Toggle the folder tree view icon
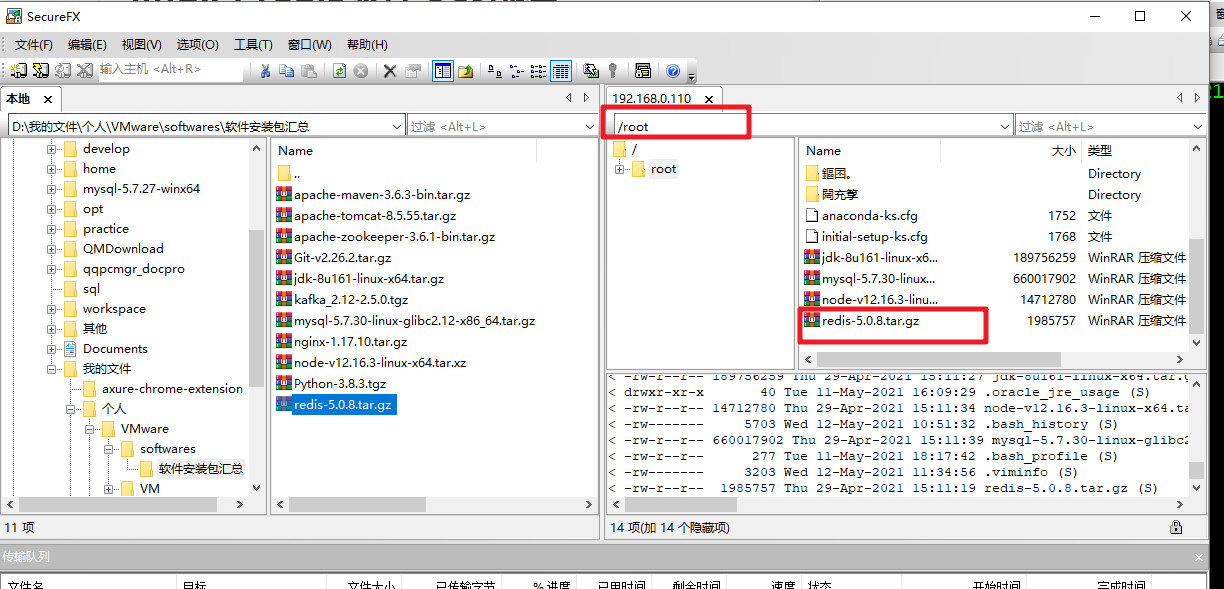This screenshot has width=1224, height=589. pos(443,71)
